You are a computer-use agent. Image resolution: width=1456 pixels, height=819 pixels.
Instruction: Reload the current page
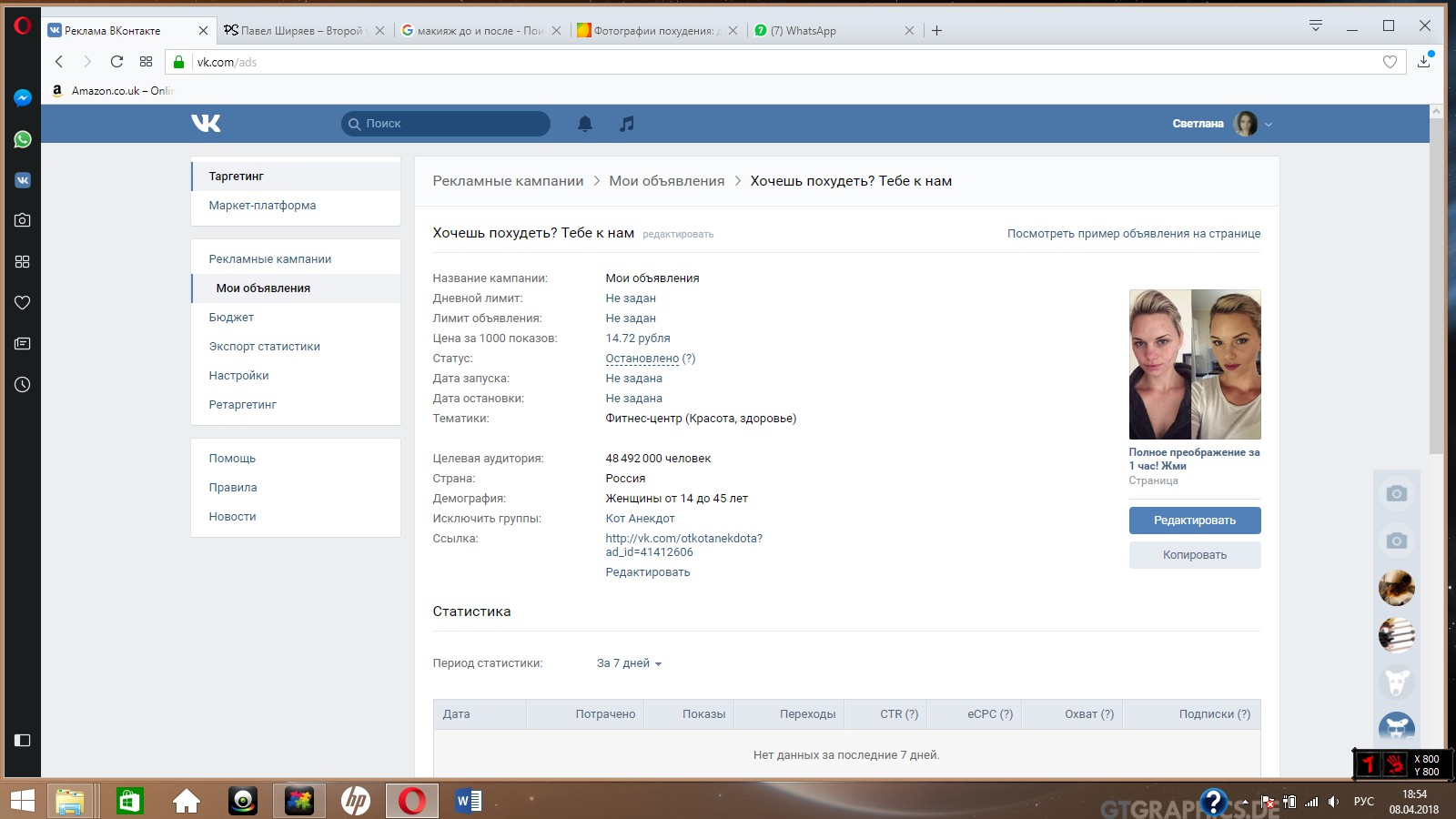(116, 62)
